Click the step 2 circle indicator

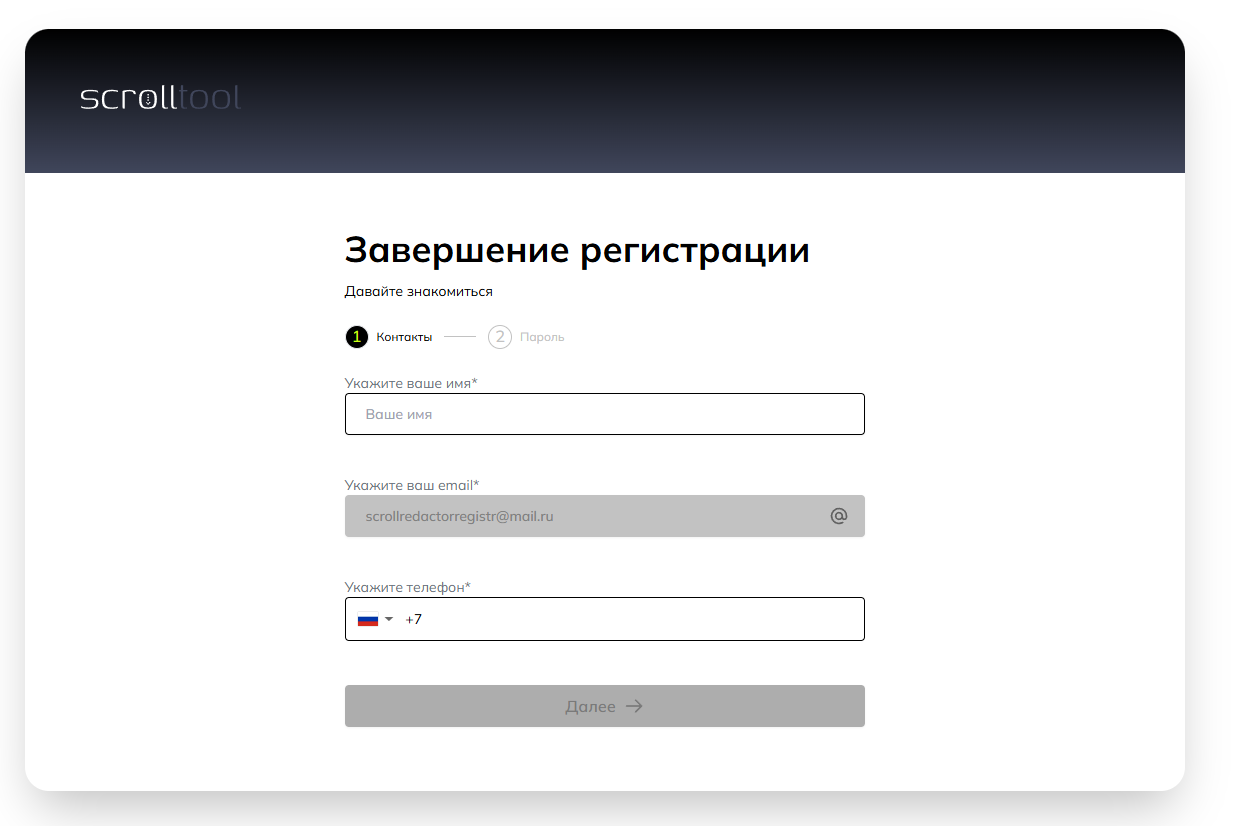click(499, 337)
